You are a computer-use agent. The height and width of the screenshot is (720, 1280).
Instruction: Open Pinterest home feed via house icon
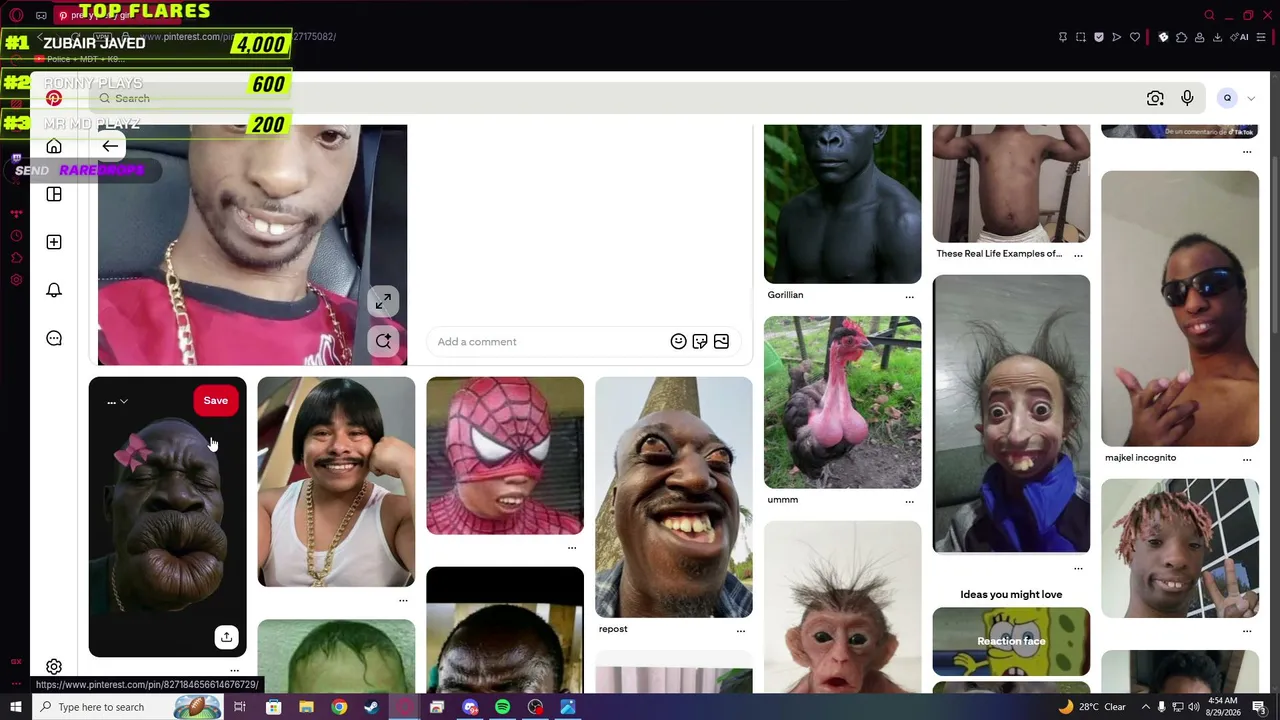point(54,146)
